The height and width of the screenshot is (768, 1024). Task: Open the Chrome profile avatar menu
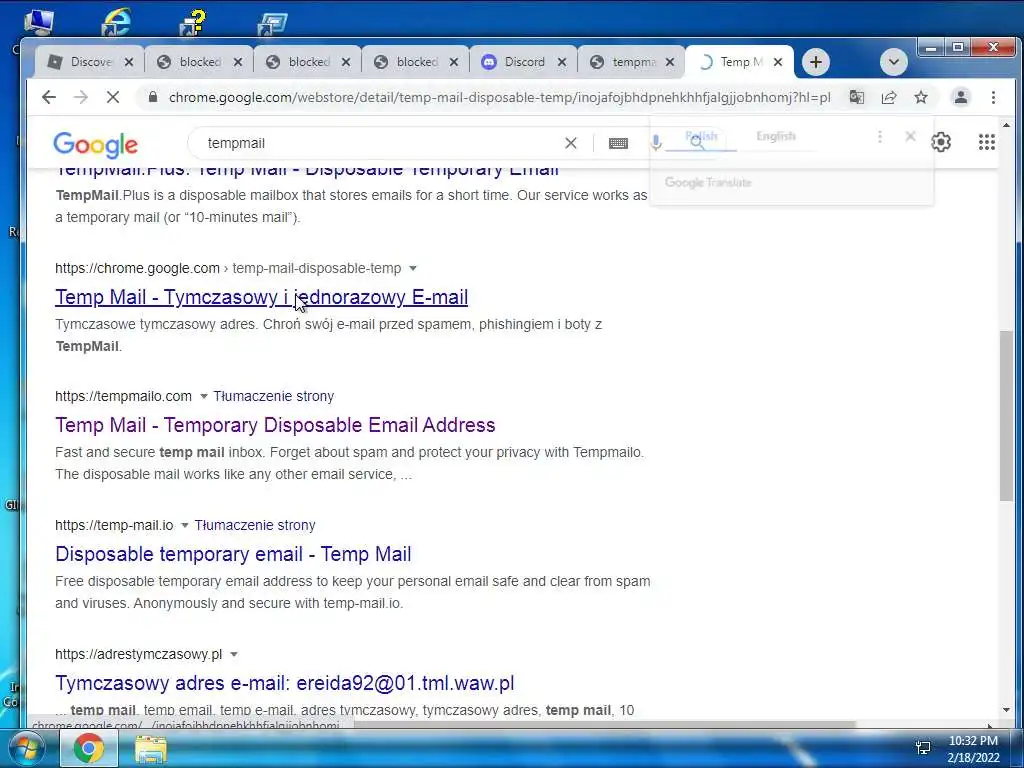(x=961, y=97)
